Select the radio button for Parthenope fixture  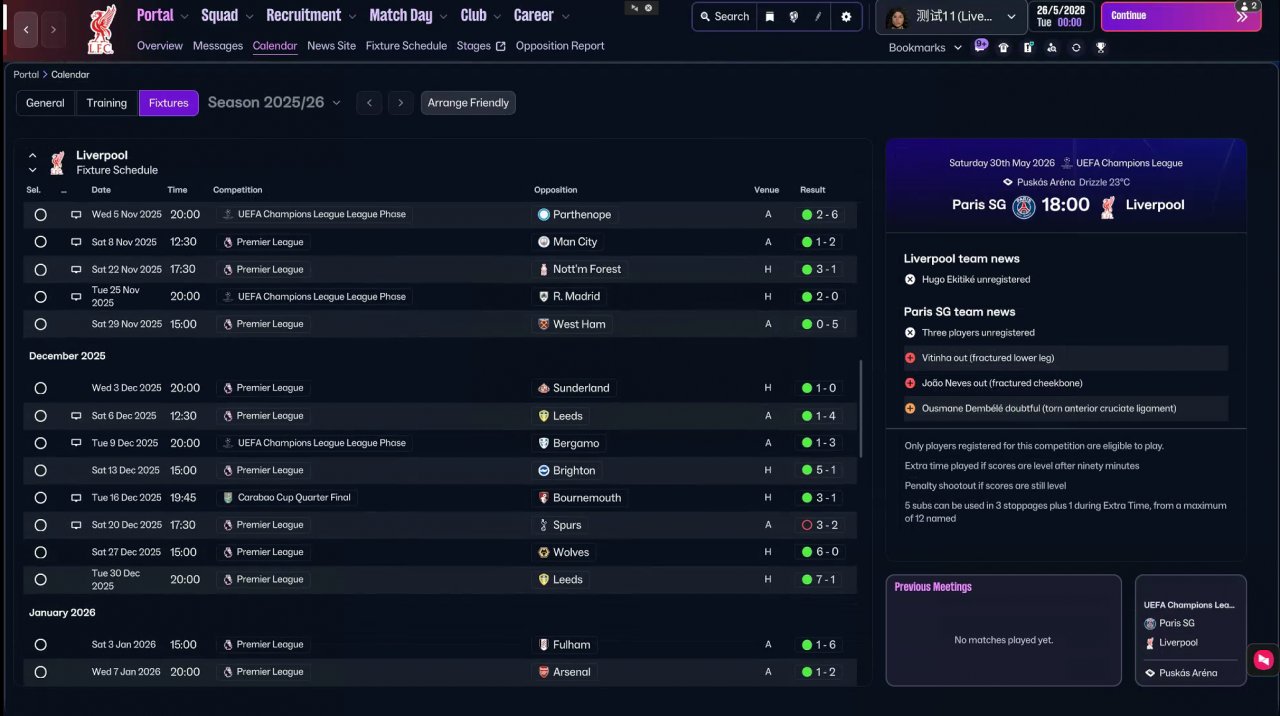click(40, 215)
